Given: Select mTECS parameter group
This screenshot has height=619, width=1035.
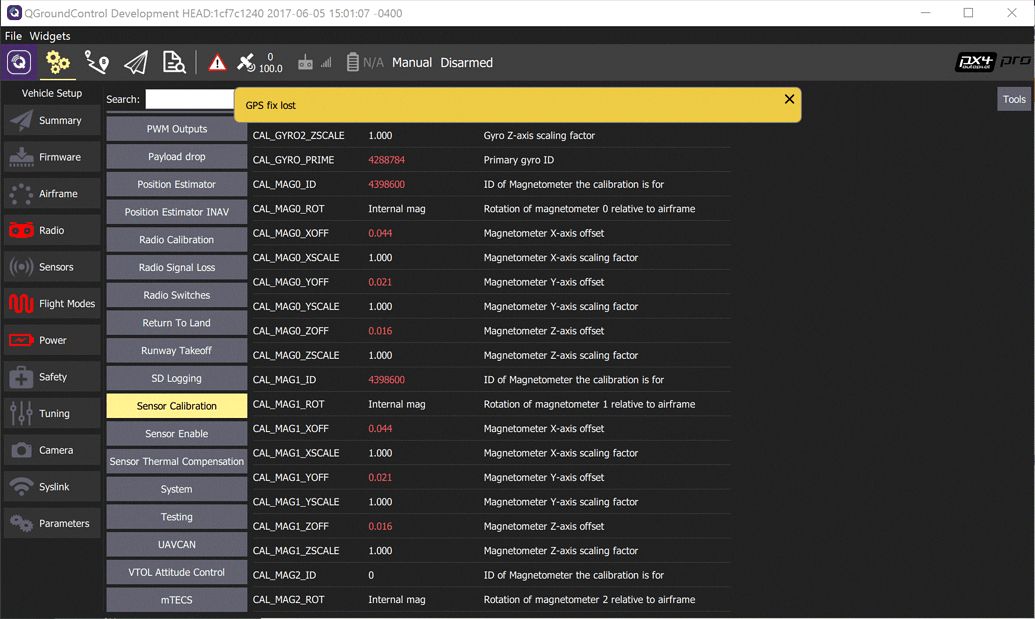Looking at the screenshot, I should click(177, 600).
